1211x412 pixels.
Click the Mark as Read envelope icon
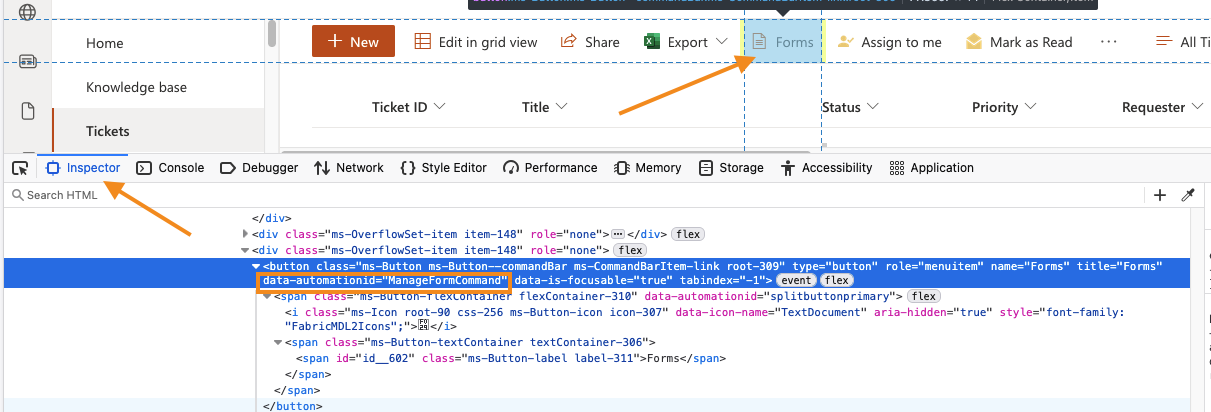(973, 42)
